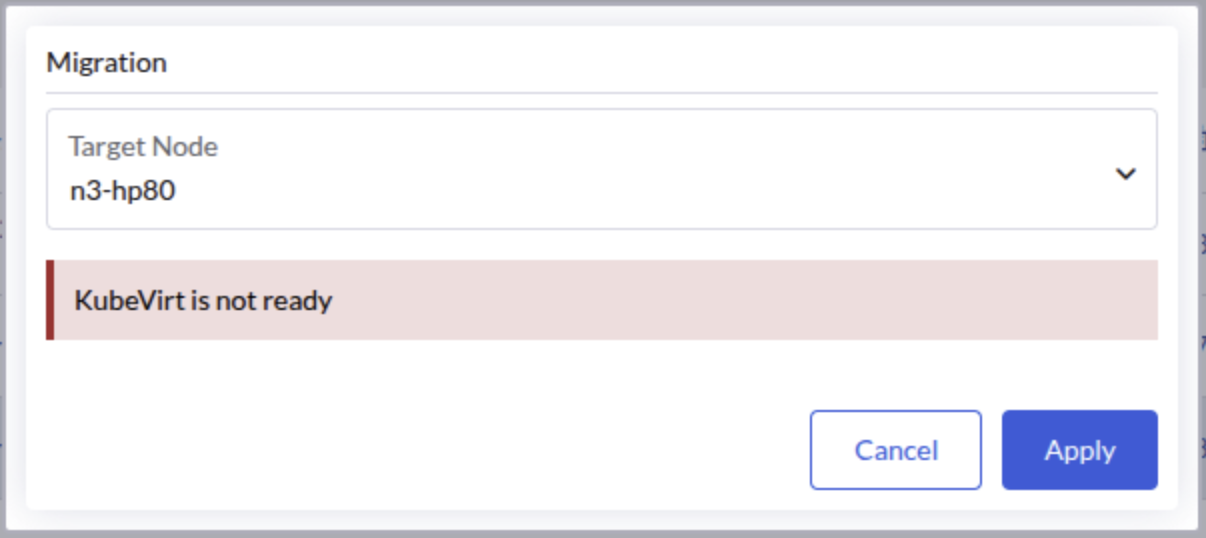This screenshot has width=1206, height=538.
Task: Expand the node list via down arrow
Action: (x=1126, y=174)
